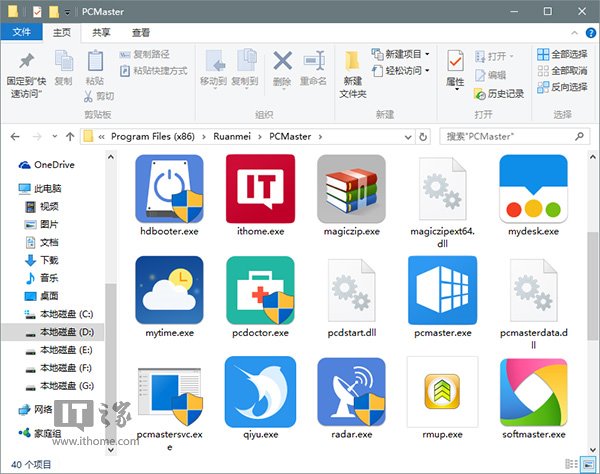Select pcmasterdata.dll file
The image size is (600, 474).
(533, 290)
